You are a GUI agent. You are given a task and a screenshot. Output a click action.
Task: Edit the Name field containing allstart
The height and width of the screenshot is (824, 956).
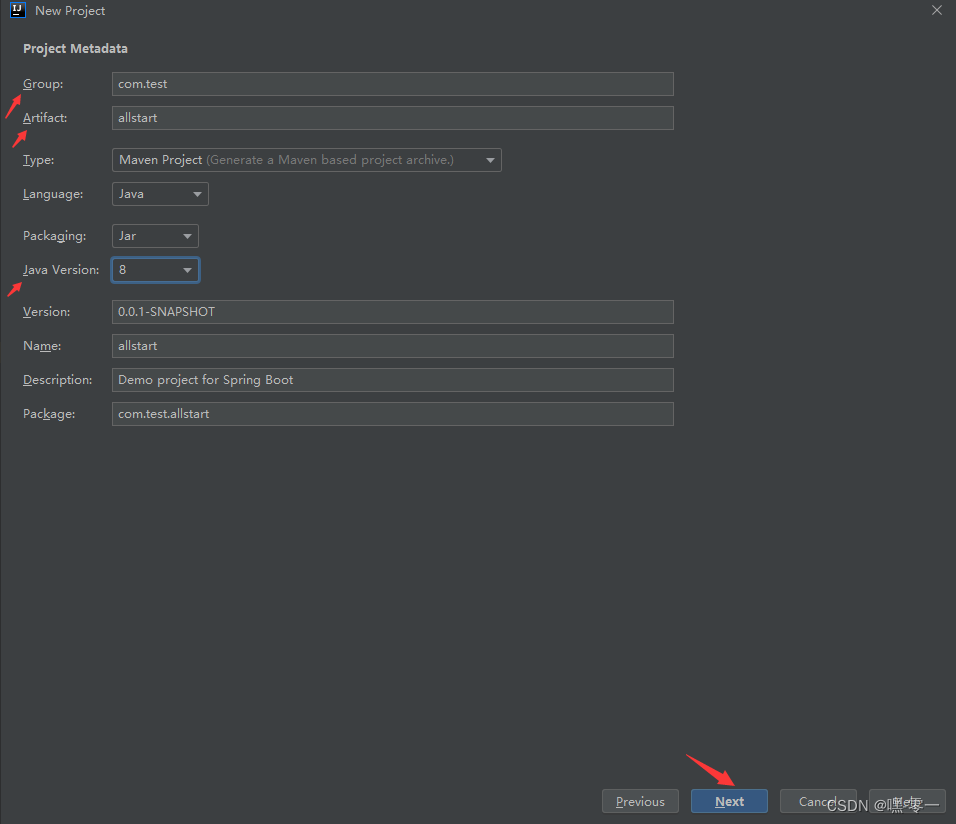click(x=393, y=346)
